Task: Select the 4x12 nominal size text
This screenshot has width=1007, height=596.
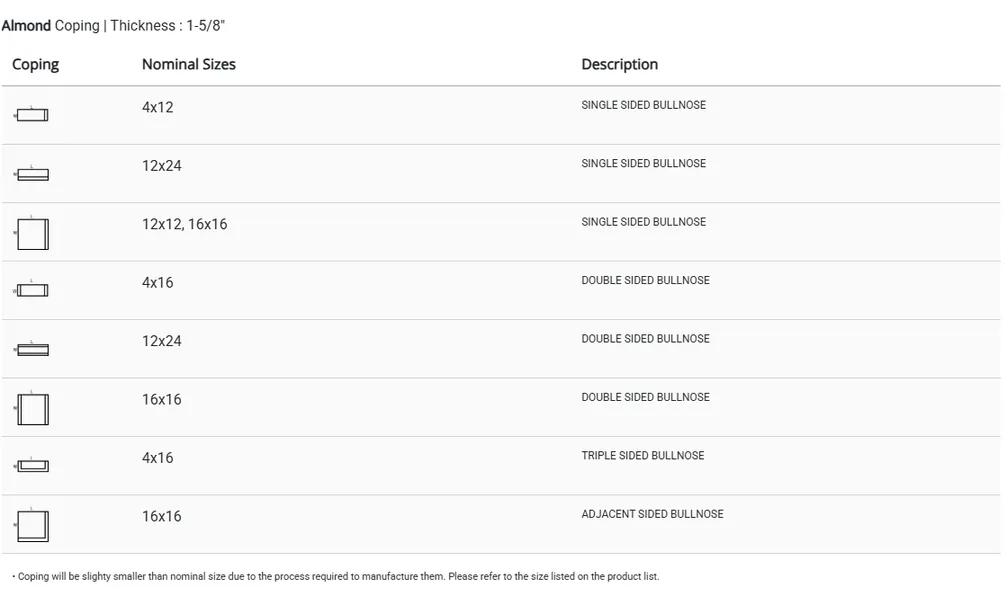Action: [x=157, y=107]
